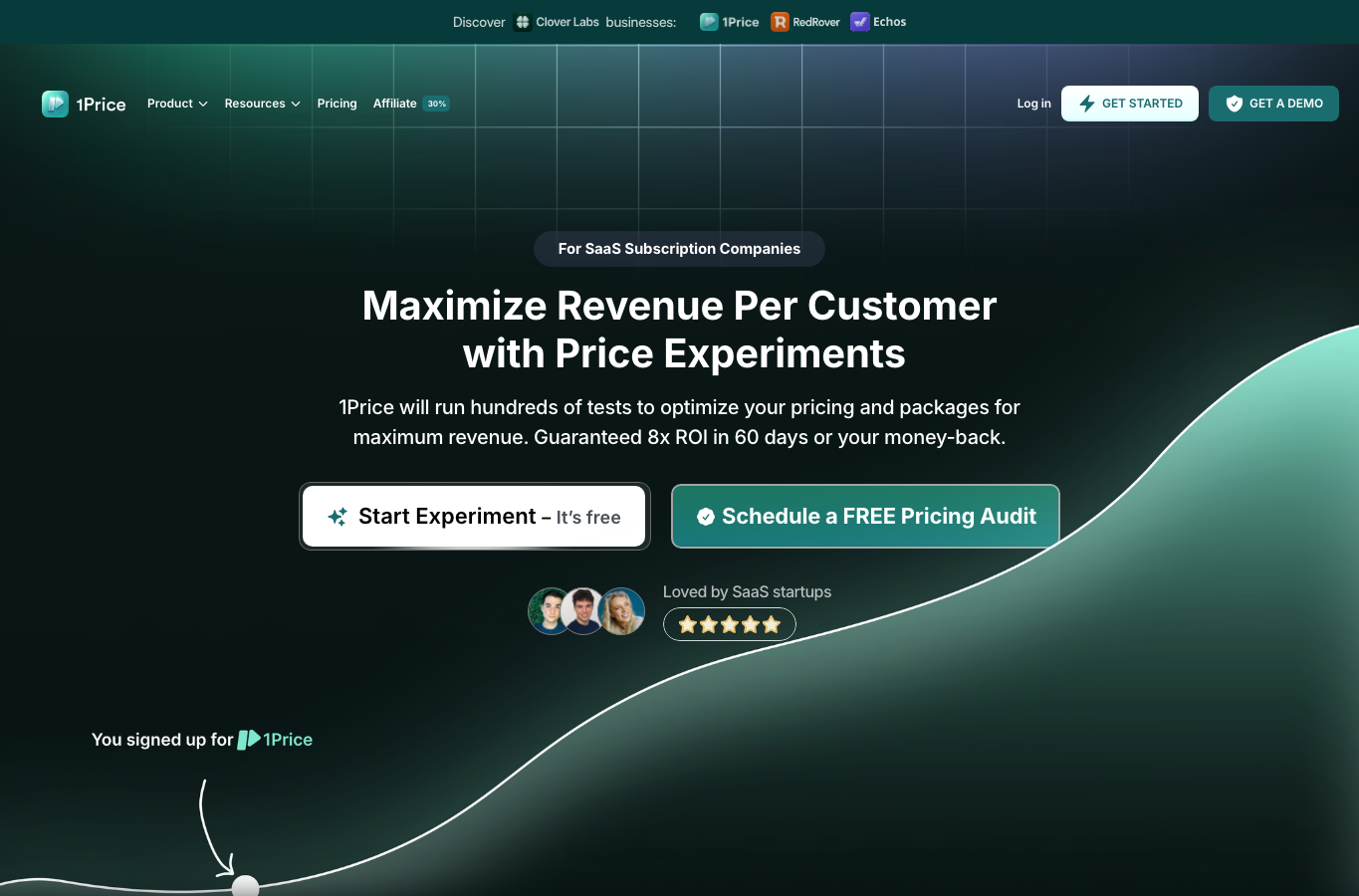Expand the Resources dropdown menu

(262, 104)
